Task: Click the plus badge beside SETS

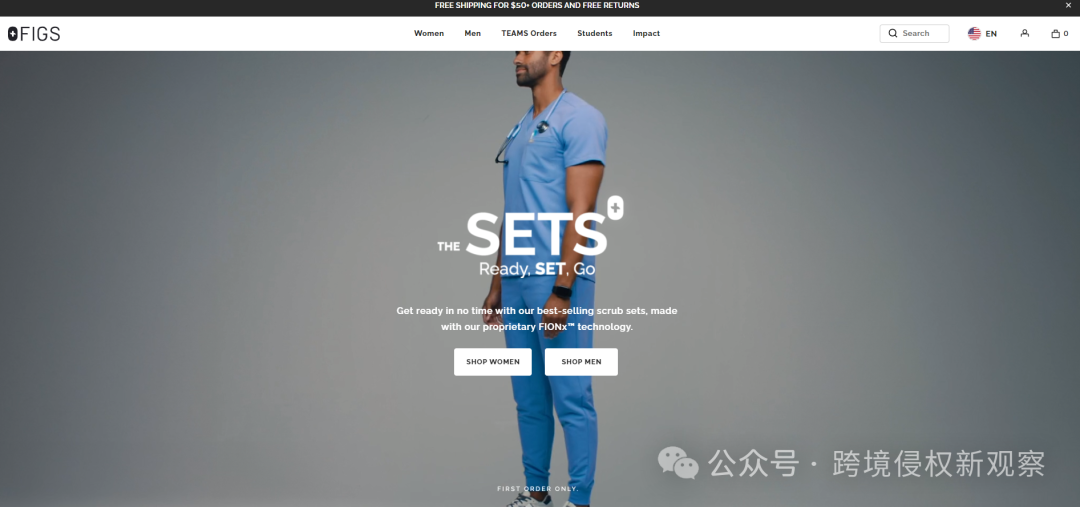Action: 616,208
